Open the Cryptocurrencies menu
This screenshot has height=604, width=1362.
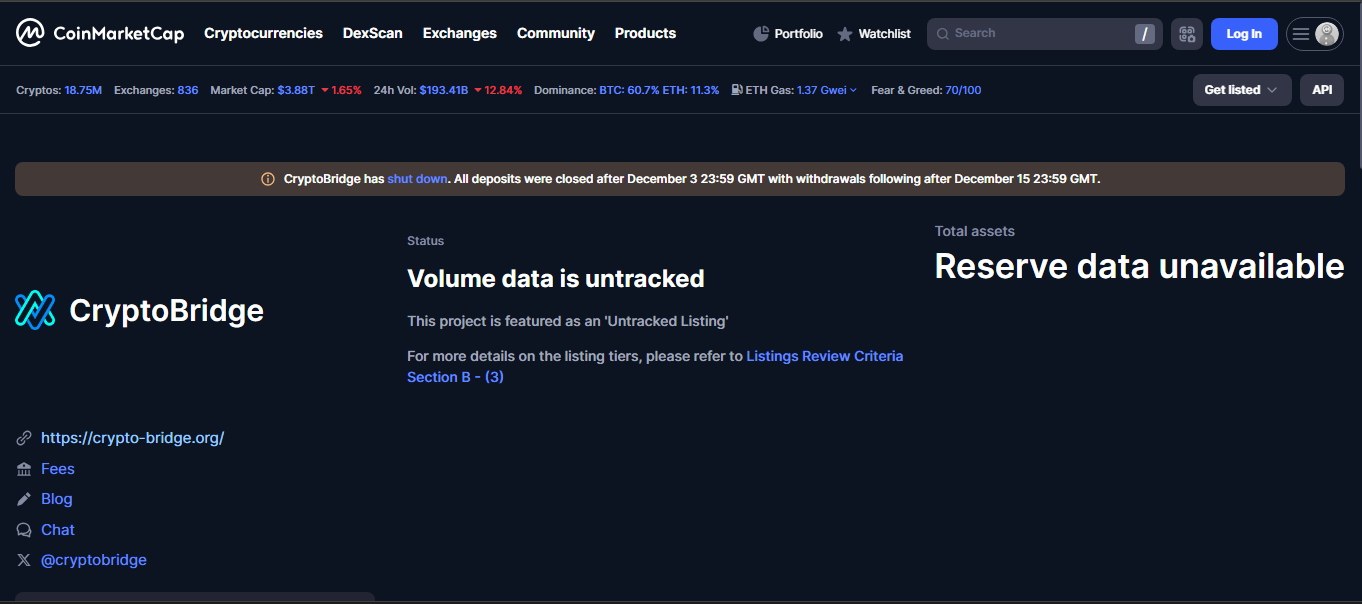point(263,33)
